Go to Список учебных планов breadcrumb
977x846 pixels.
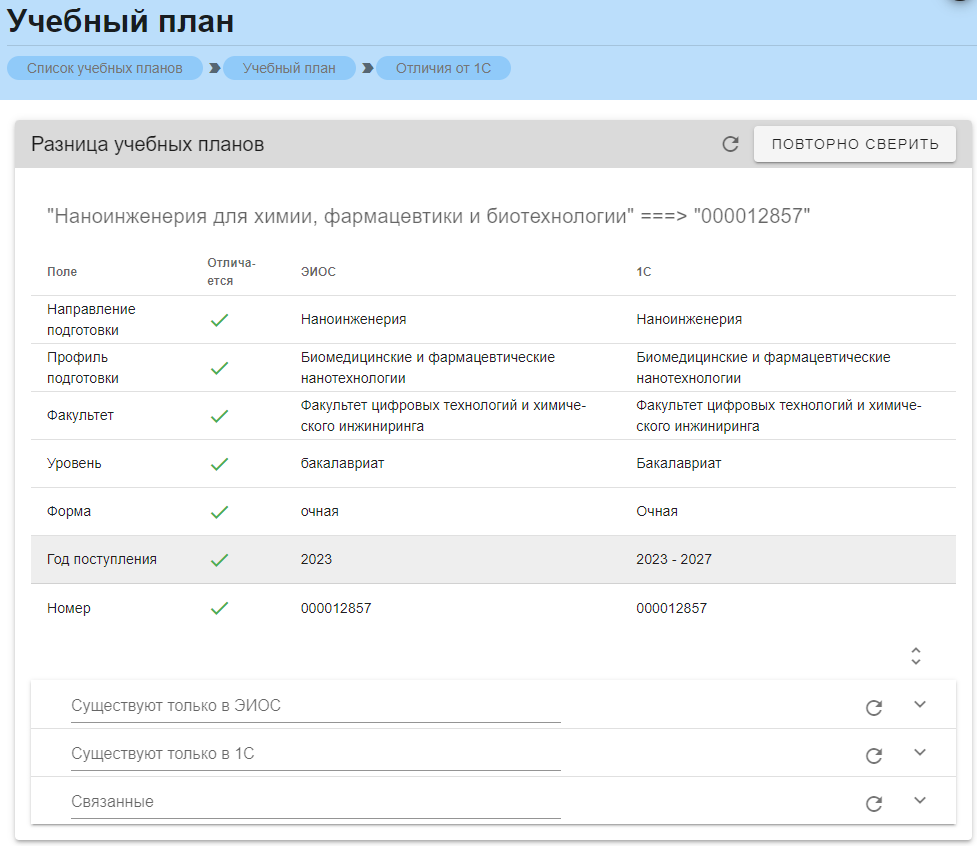(105, 68)
